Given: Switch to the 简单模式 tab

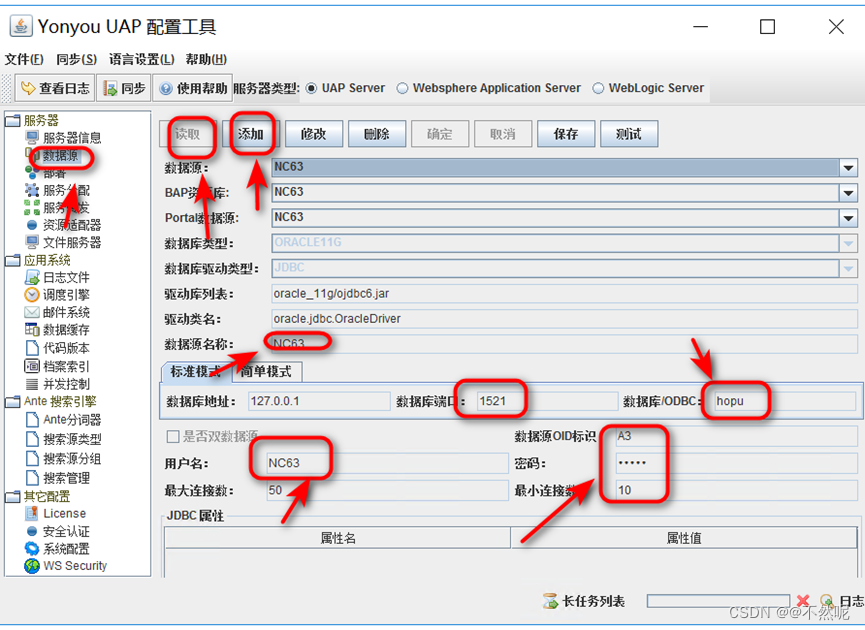Looking at the screenshot, I should 266,371.
